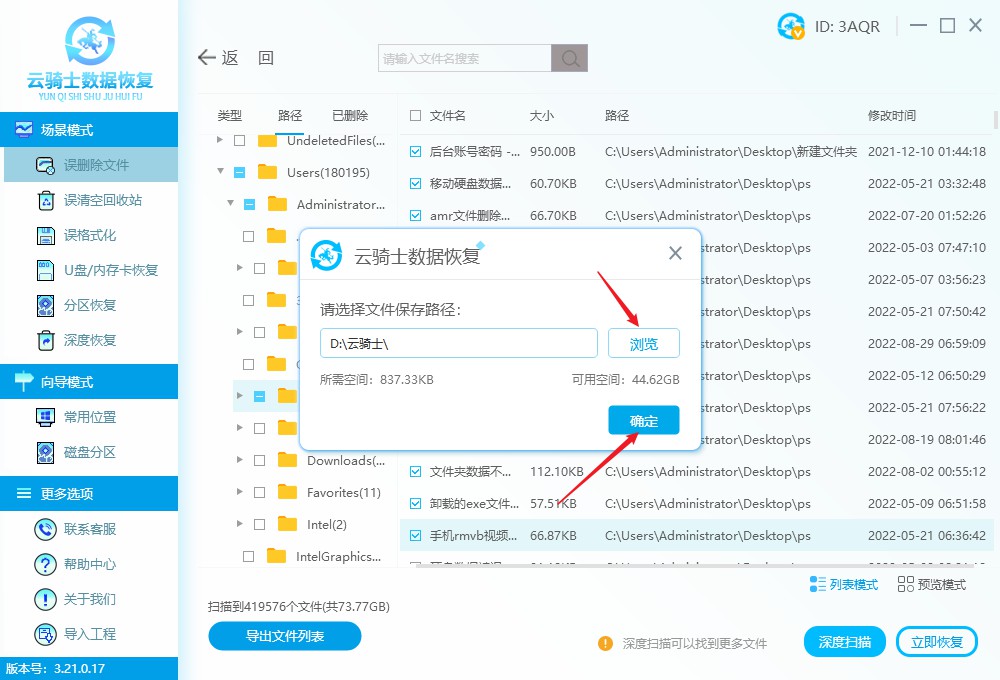
Task: Uncheck the 手机rmvb视频 file checkbox
Action: click(415, 535)
